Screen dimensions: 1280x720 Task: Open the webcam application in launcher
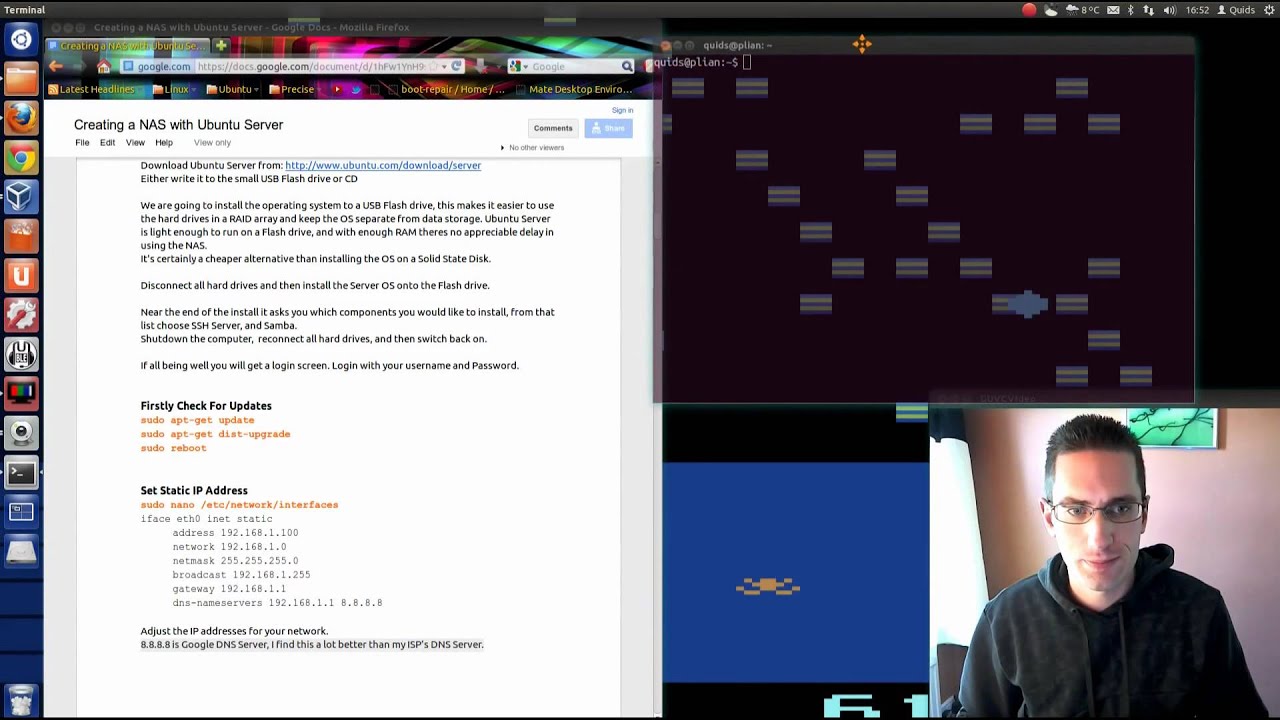pyautogui.click(x=21, y=433)
